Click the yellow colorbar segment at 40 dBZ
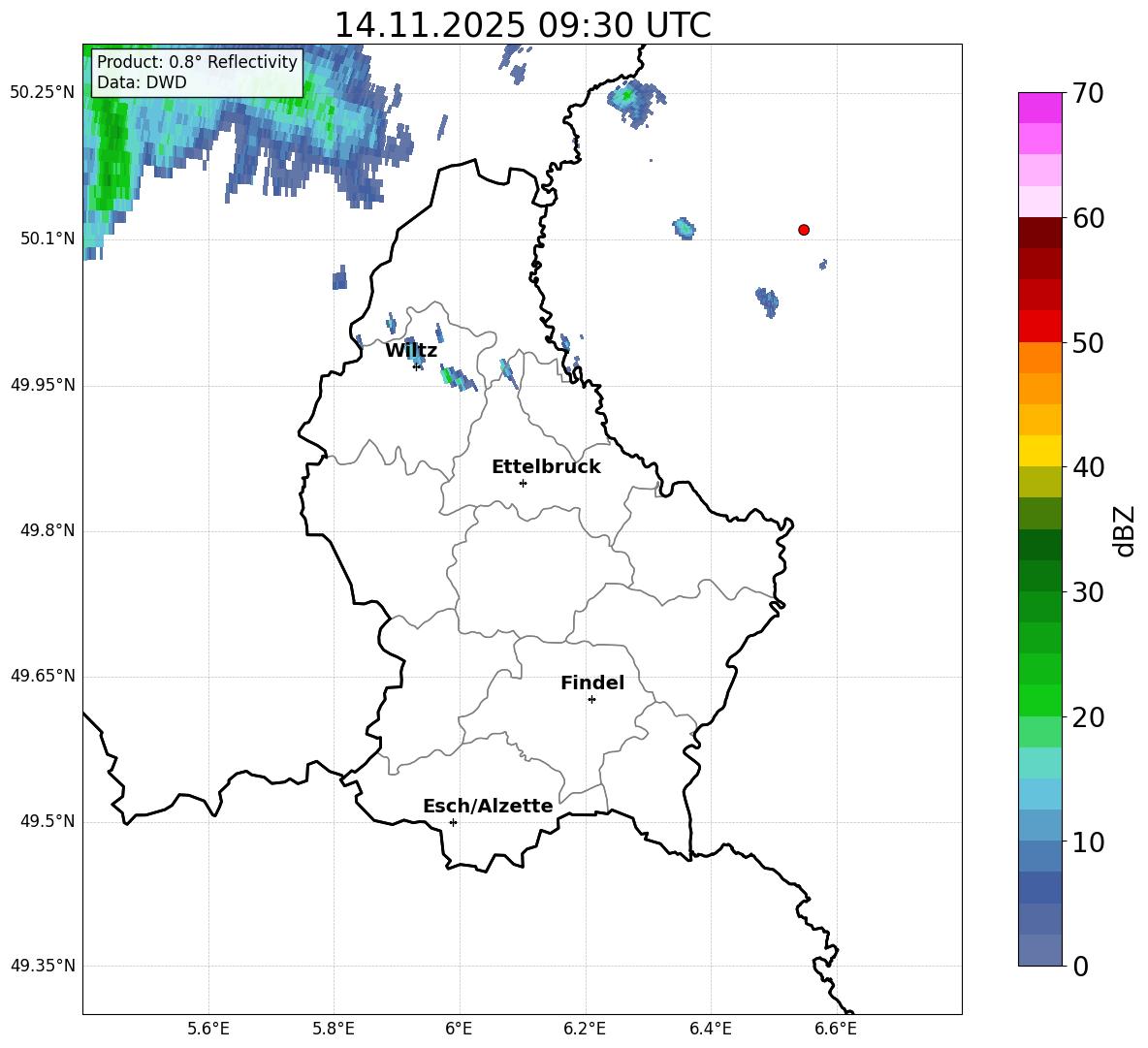1148x1048 pixels. [x=1040, y=452]
